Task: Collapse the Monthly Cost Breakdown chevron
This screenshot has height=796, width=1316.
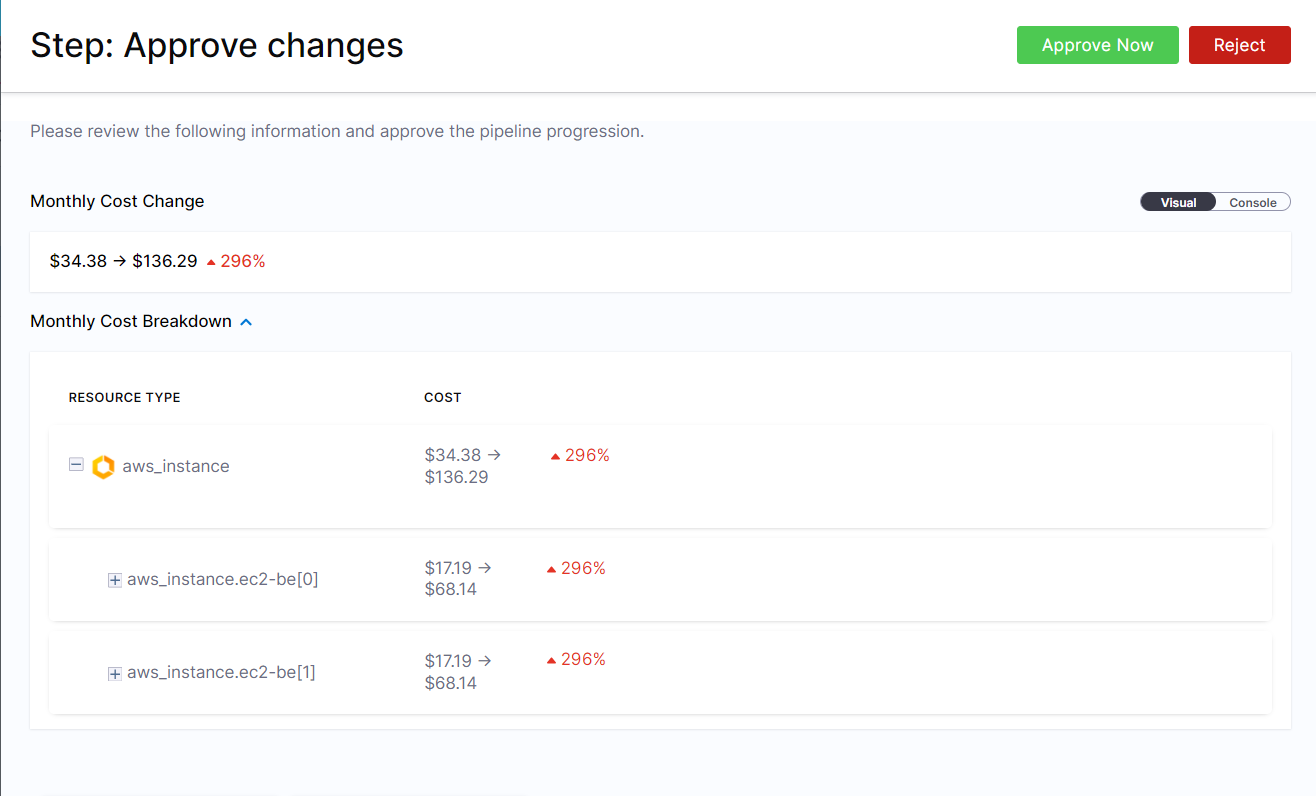Action: tap(246, 322)
